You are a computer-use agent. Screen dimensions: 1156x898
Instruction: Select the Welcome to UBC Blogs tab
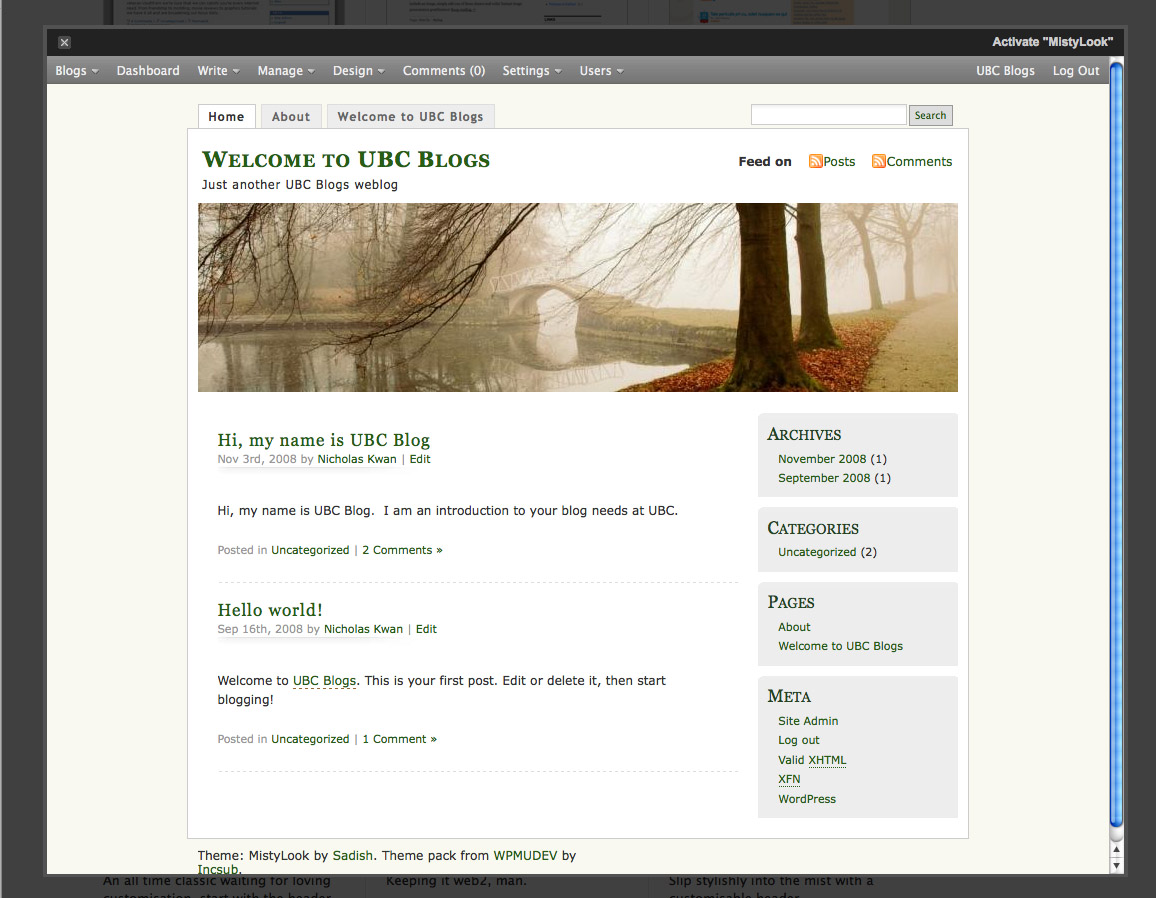[411, 116]
